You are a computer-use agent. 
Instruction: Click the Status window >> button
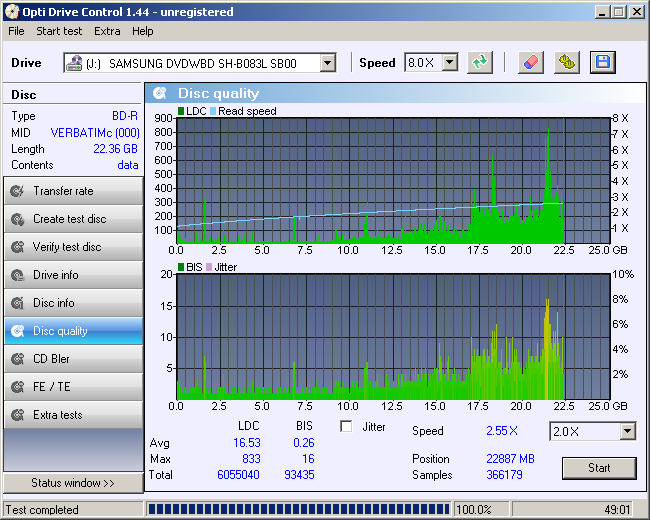coord(73,483)
